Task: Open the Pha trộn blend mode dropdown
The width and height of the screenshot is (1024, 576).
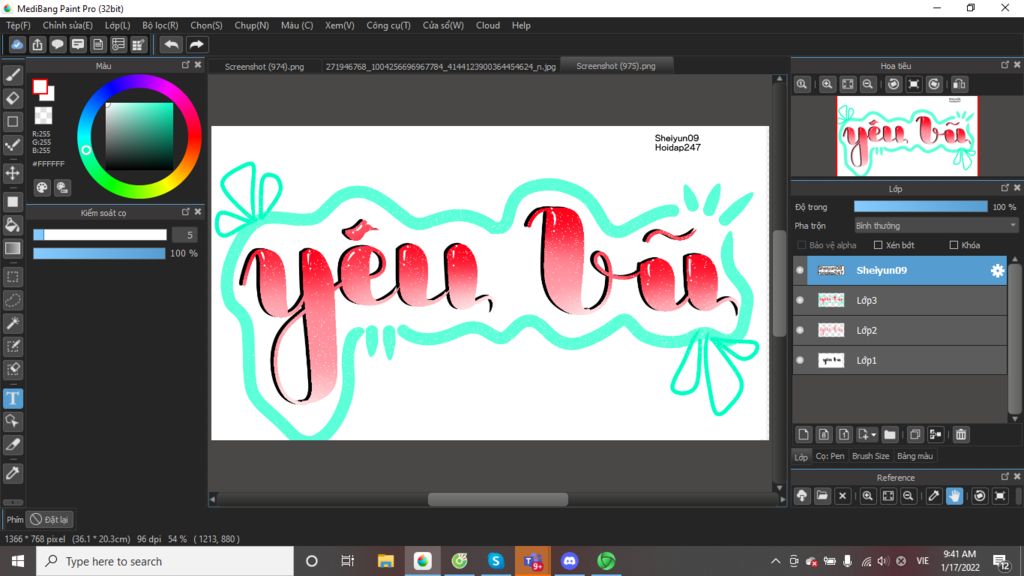Action: click(935, 225)
